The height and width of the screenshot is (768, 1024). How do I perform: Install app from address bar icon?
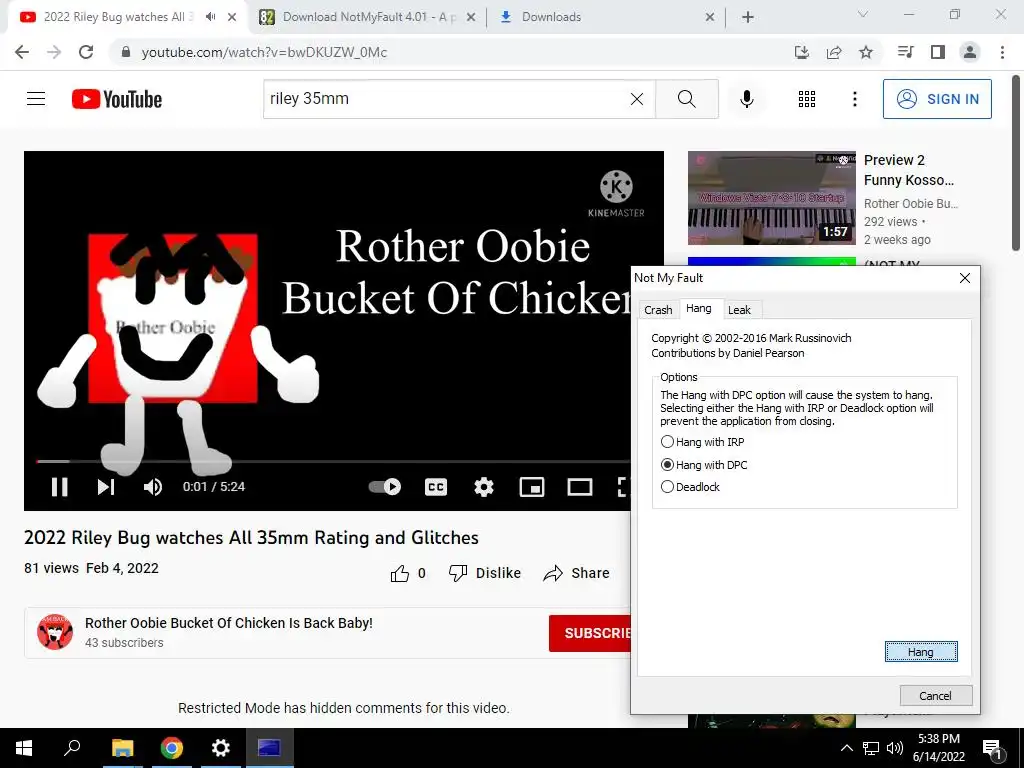pyautogui.click(x=802, y=52)
